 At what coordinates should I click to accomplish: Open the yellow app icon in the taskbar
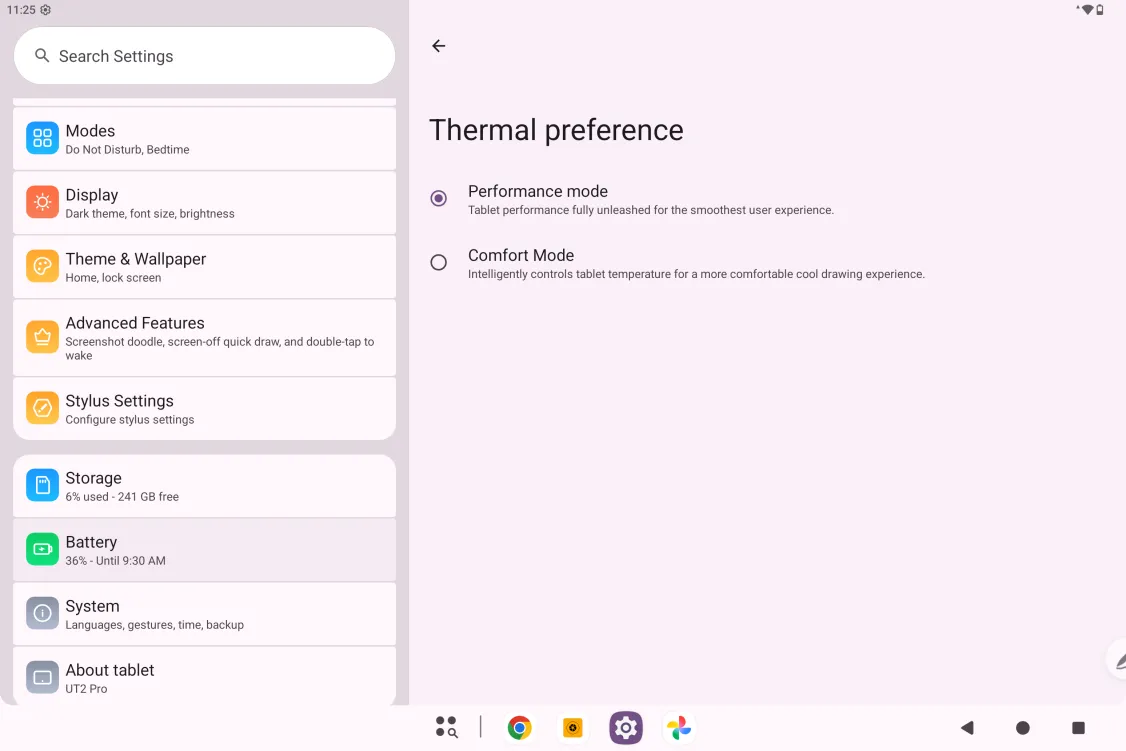click(572, 728)
